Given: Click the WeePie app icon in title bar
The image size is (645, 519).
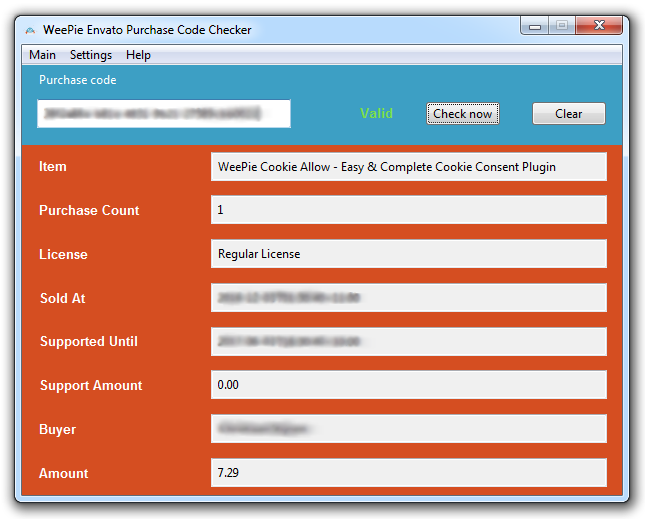Looking at the screenshot, I should [30, 30].
